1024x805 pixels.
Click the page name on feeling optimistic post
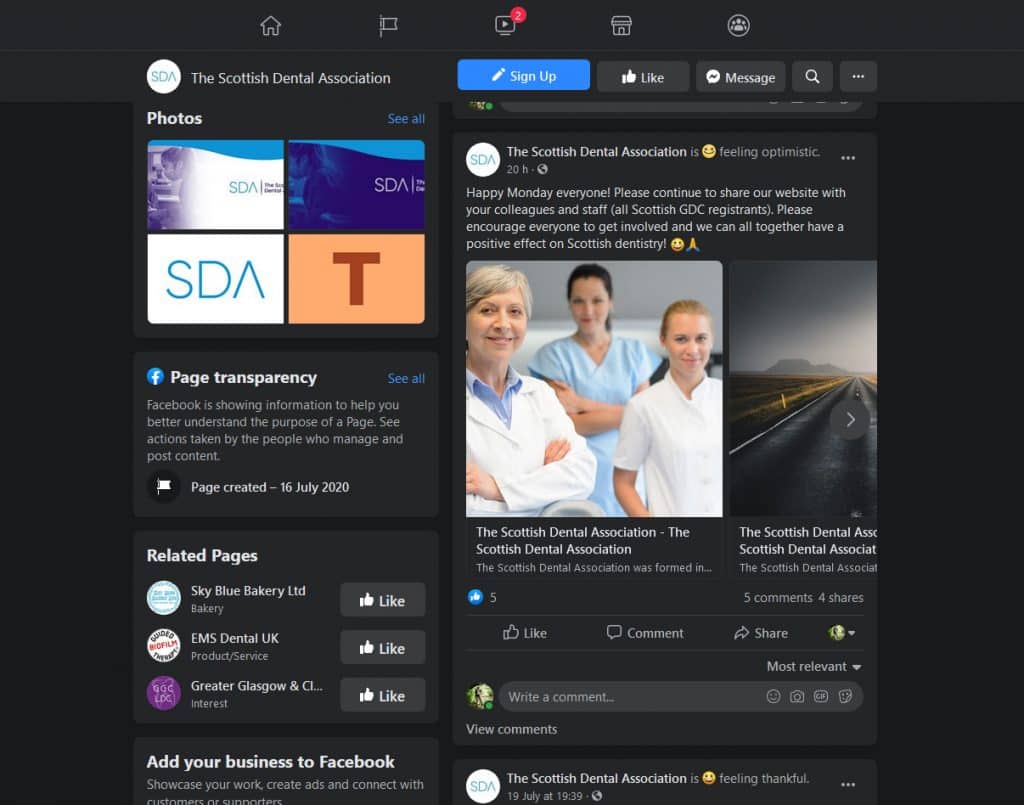pos(596,151)
